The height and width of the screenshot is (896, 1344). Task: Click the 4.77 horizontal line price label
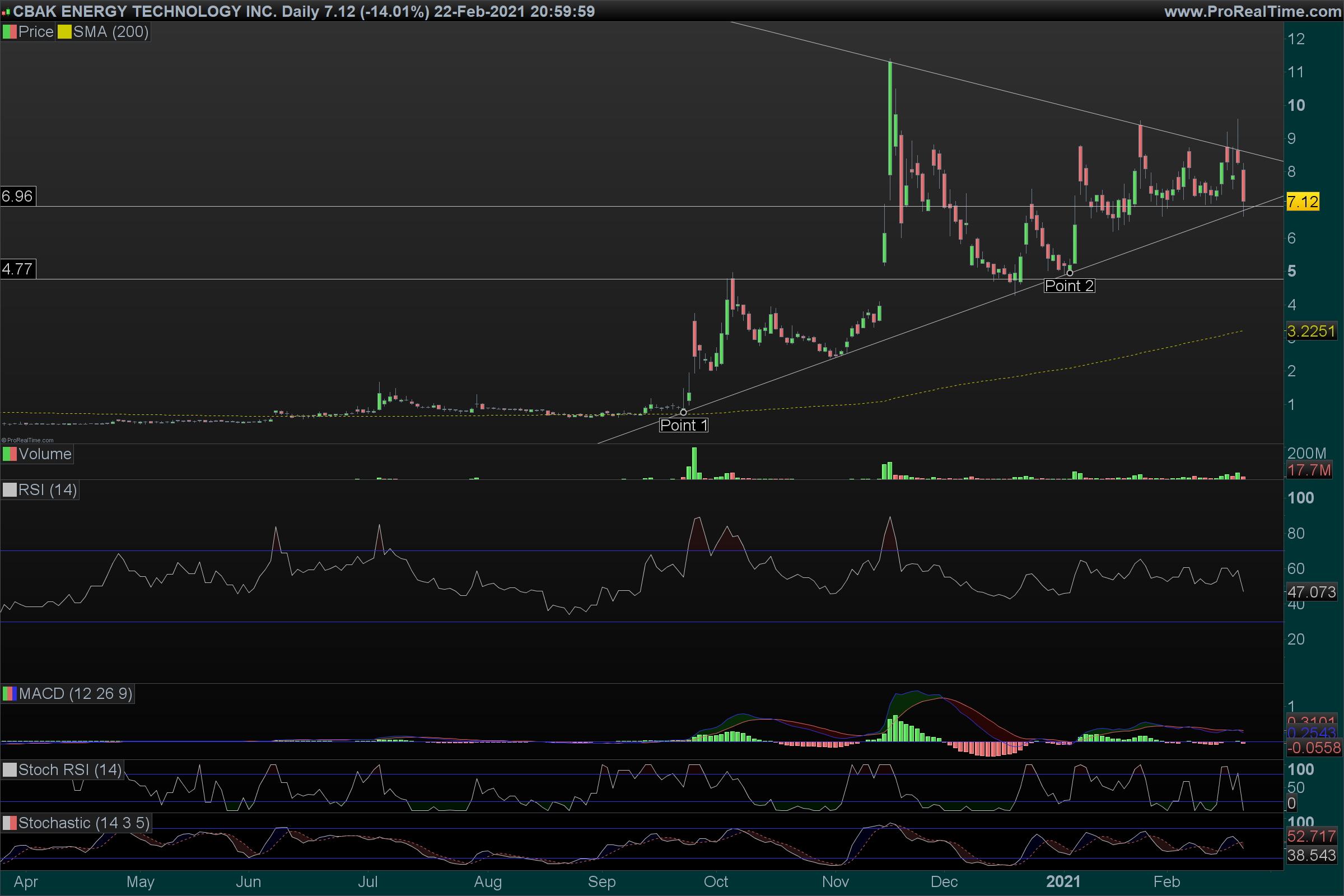(18, 269)
